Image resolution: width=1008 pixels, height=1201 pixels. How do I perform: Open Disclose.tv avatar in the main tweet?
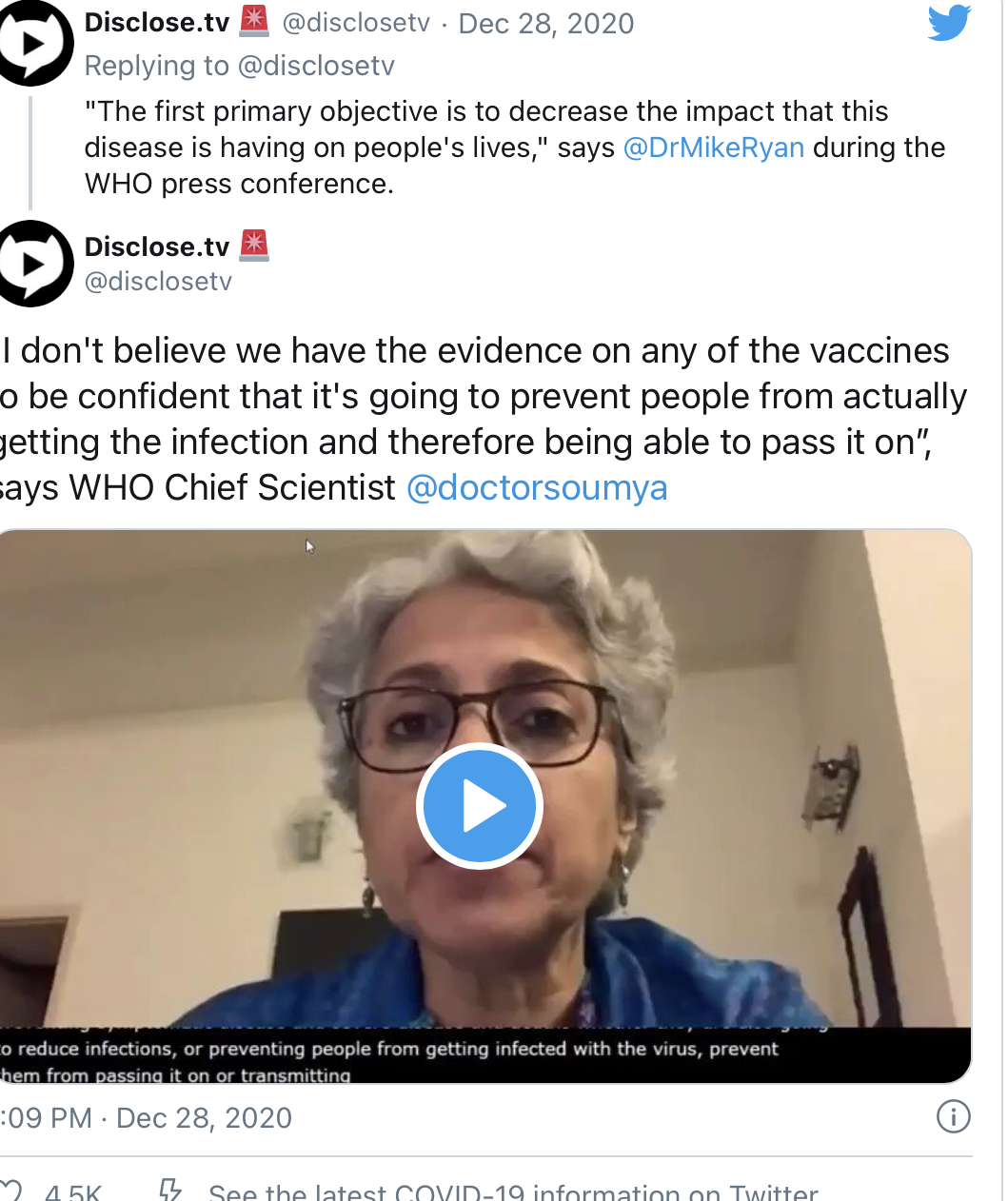(x=33, y=264)
